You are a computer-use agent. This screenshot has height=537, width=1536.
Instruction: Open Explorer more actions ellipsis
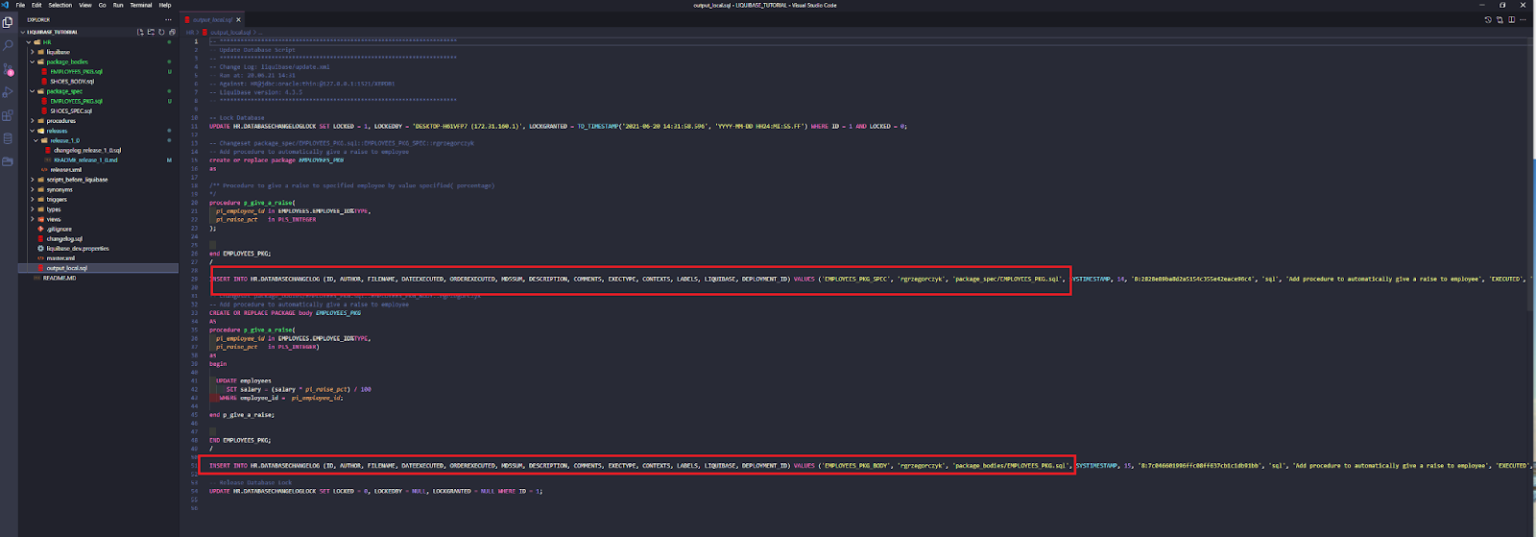(x=166, y=19)
